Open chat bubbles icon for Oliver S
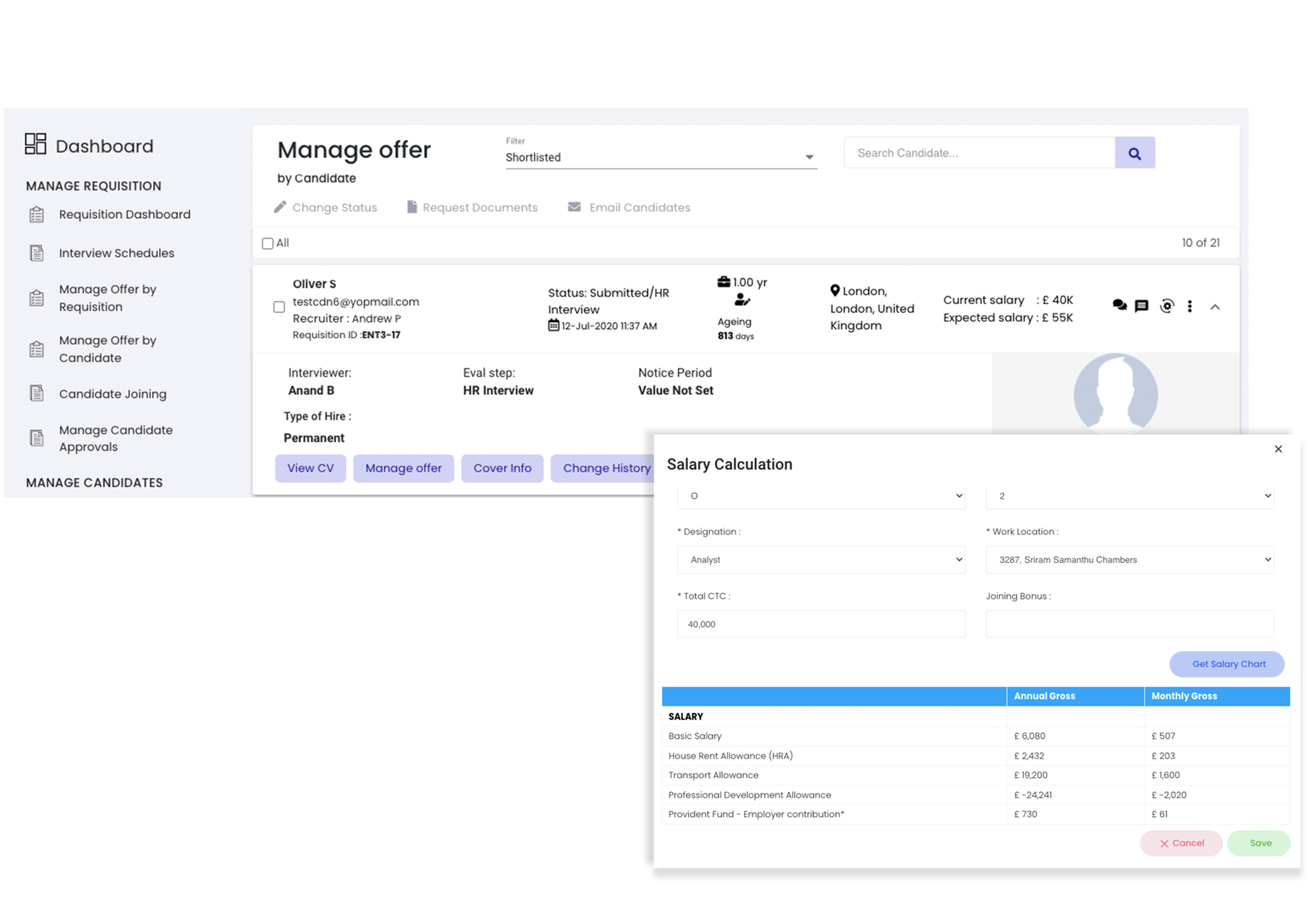 [x=1120, y=305]
